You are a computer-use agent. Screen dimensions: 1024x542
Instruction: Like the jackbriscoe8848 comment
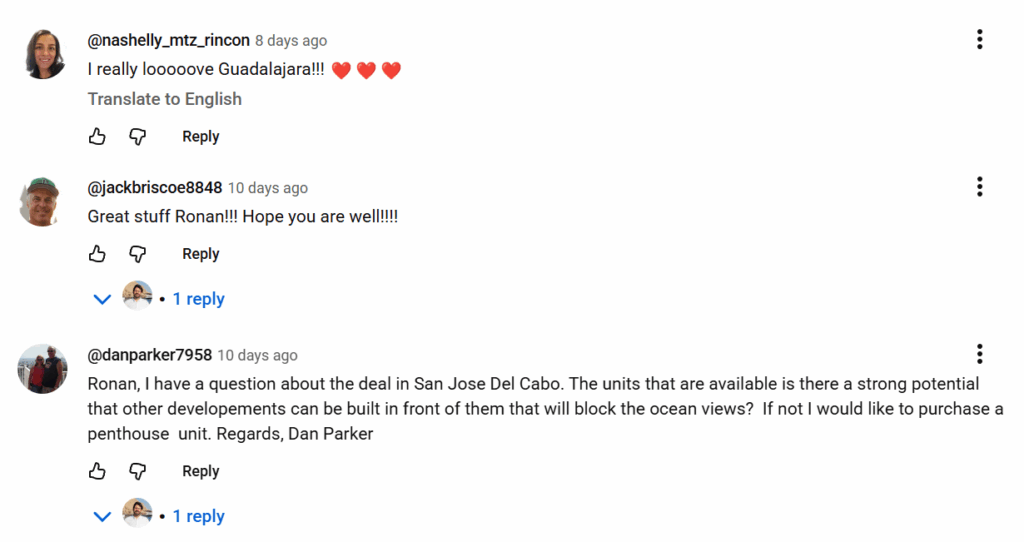coord(97,254)
